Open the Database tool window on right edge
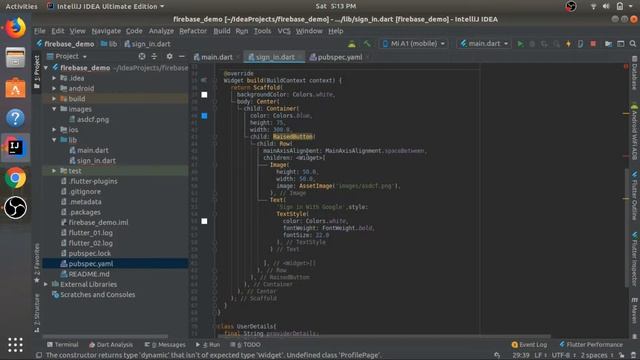640x360 pixels. click(x=634, y=74)
